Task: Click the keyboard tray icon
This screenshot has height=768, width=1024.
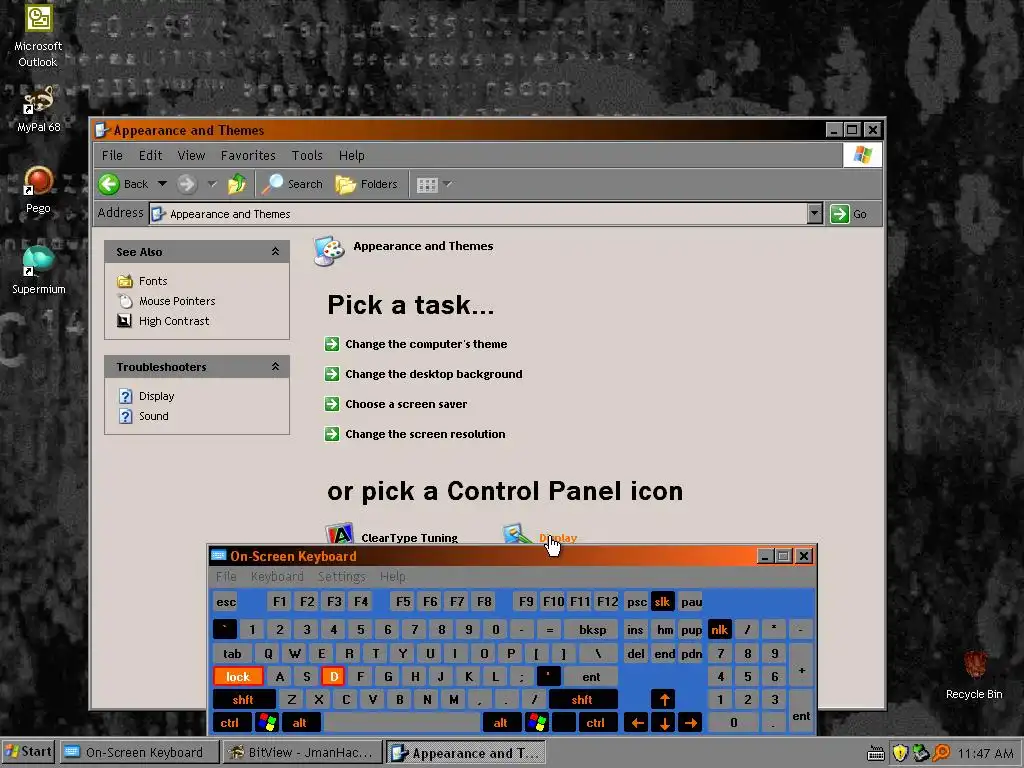Action: pyautogui.click(x=876, y=754)
